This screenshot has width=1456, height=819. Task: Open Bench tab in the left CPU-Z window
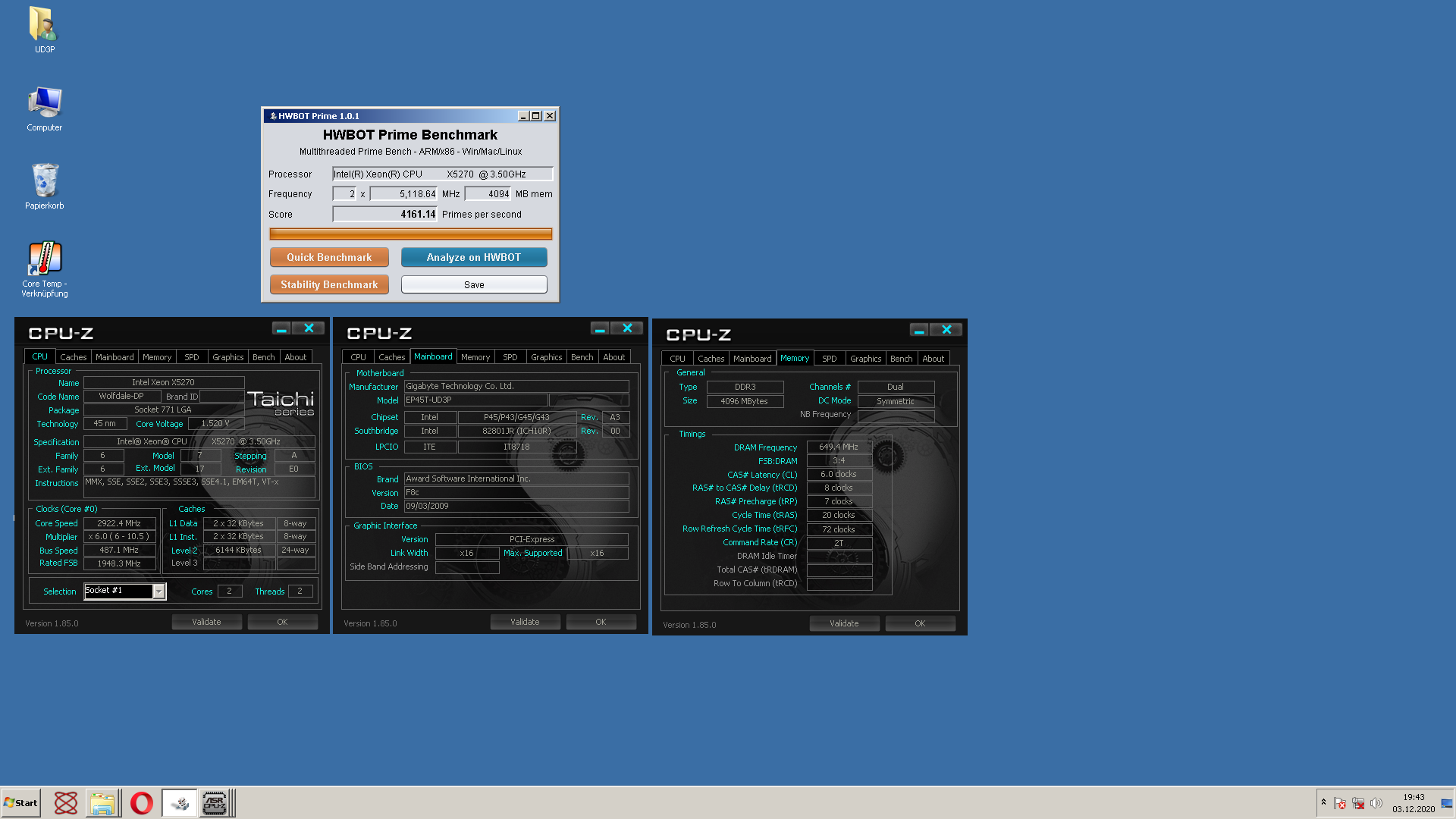coord(264,357)
